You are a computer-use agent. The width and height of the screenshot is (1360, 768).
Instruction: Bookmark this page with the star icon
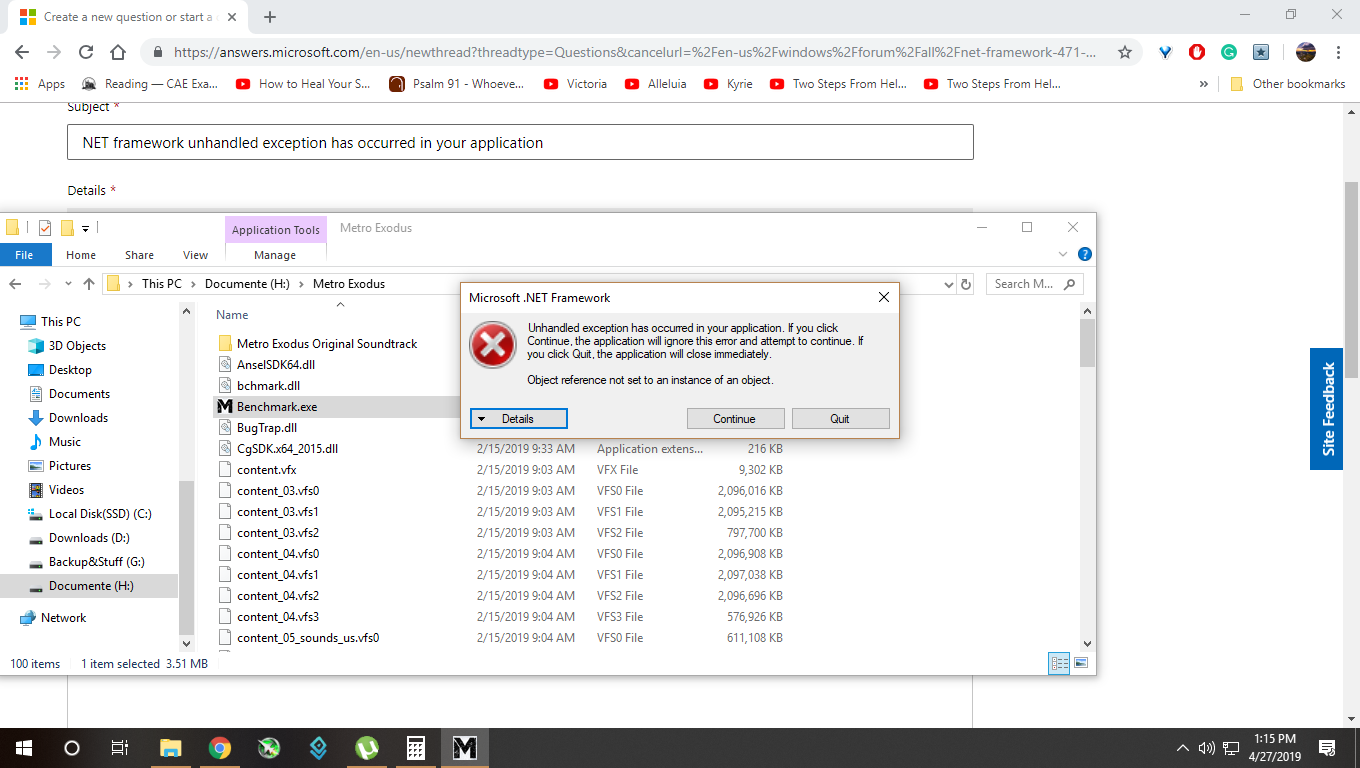point(1125,52)
